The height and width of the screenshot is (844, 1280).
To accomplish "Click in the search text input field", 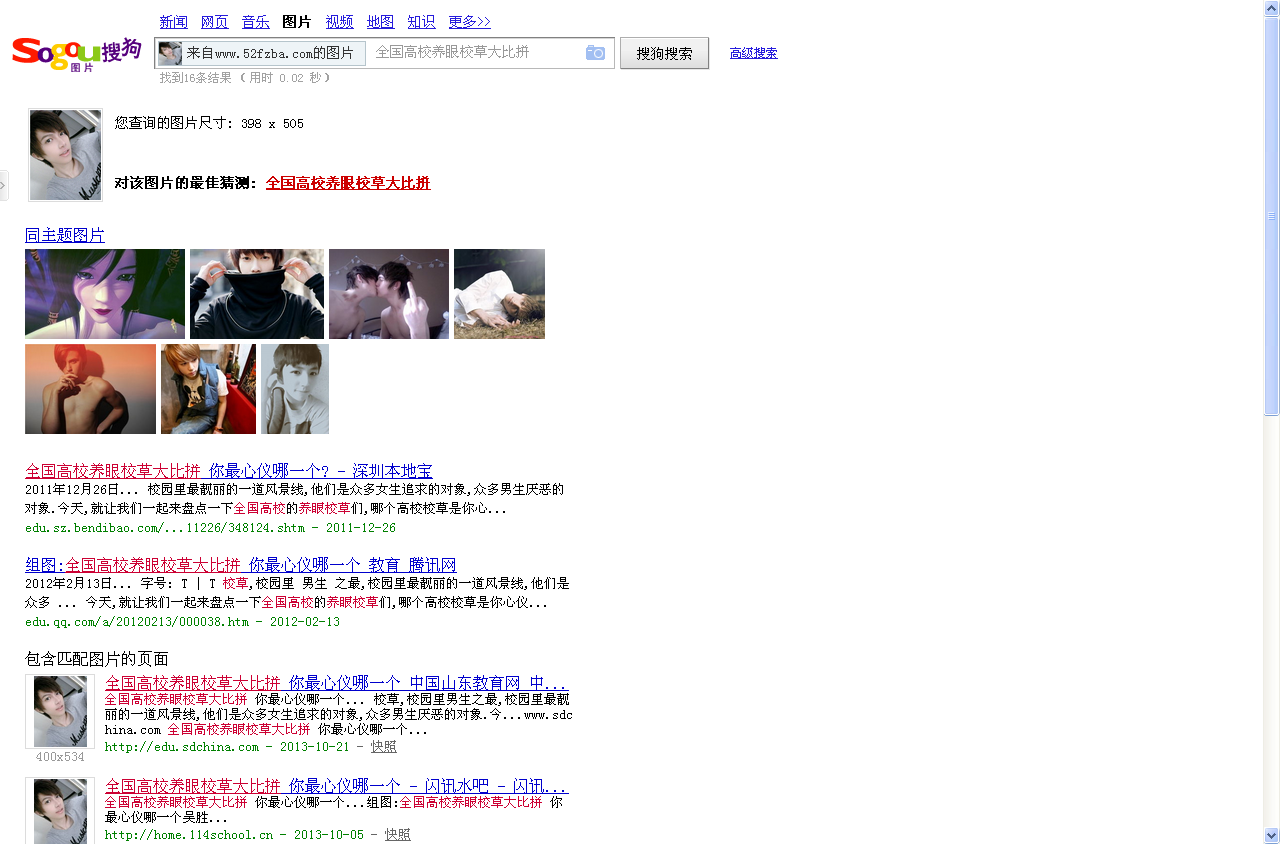I will tap(475, 53).
